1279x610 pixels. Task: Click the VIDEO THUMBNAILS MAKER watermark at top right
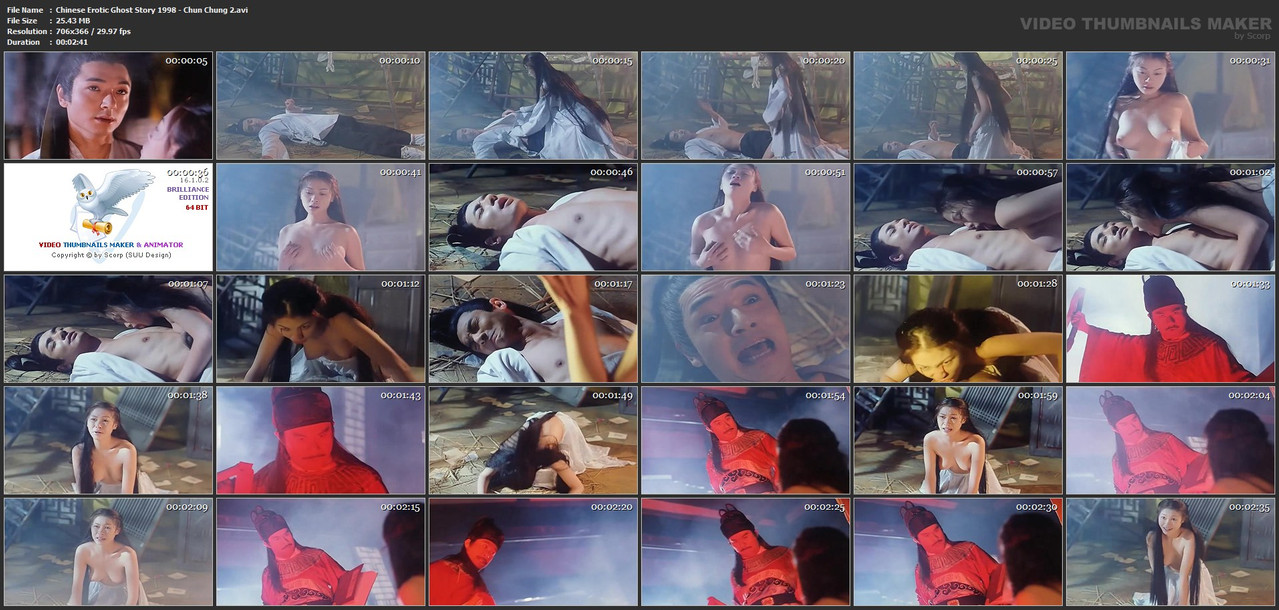click(x=1146, y=23)
